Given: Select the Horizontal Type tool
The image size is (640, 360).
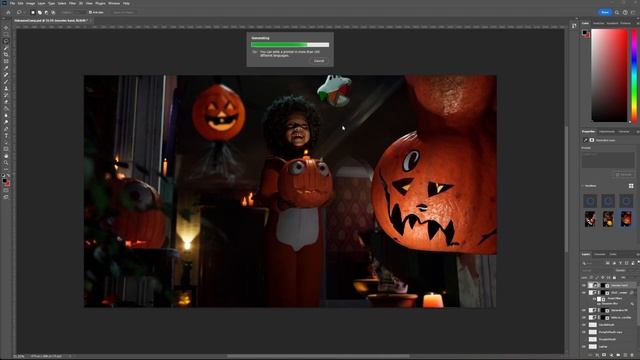Looking at the screenshot, I should [6, 136].
